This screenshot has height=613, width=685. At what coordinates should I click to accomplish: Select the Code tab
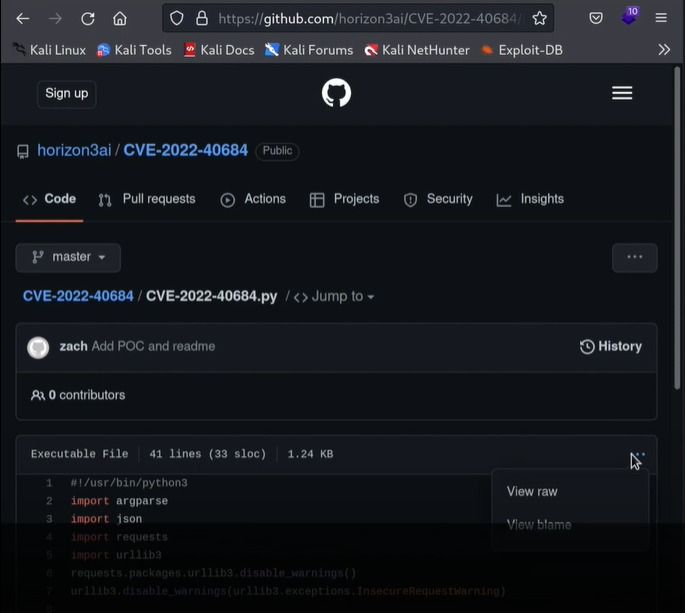tap(49, 199)
